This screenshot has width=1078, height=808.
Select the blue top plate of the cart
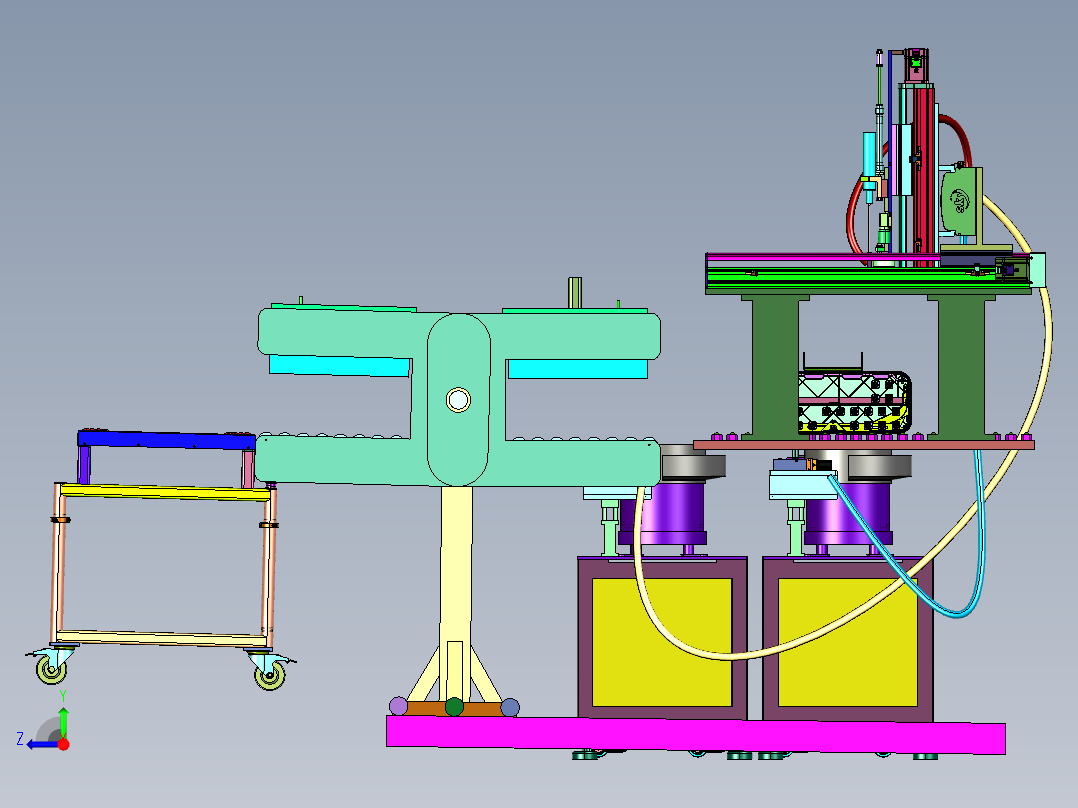click(x=166, y=440)
